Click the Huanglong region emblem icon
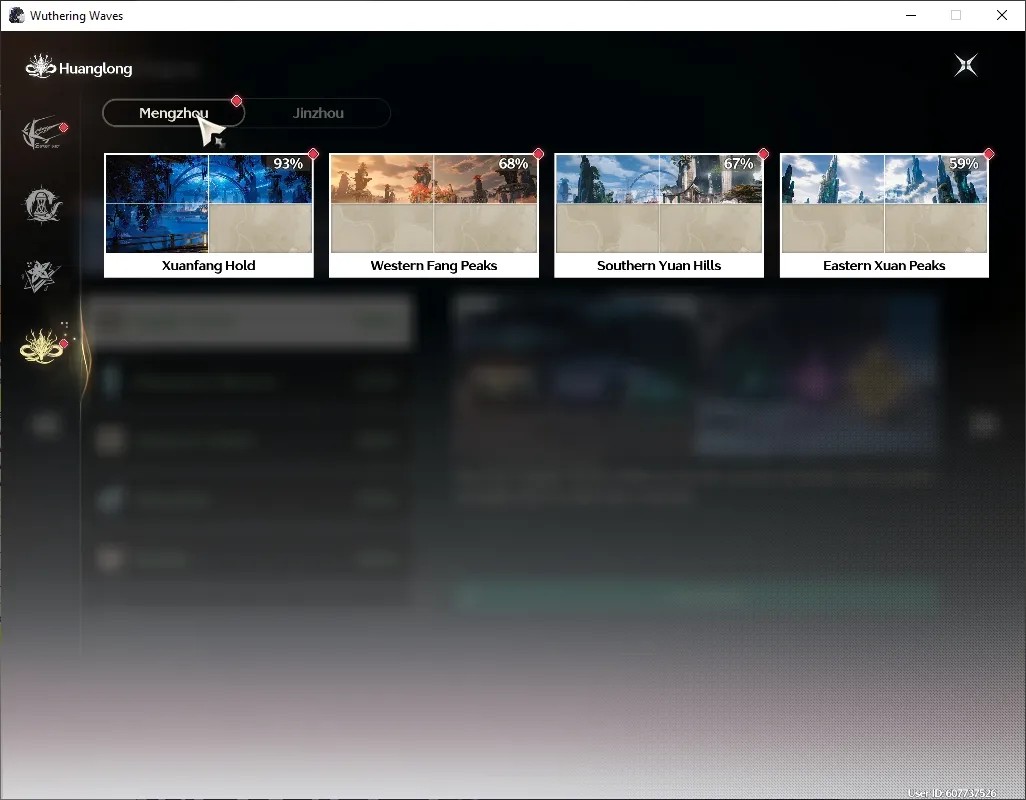This screenshot has width=1026, height=800. coord(41,67)
